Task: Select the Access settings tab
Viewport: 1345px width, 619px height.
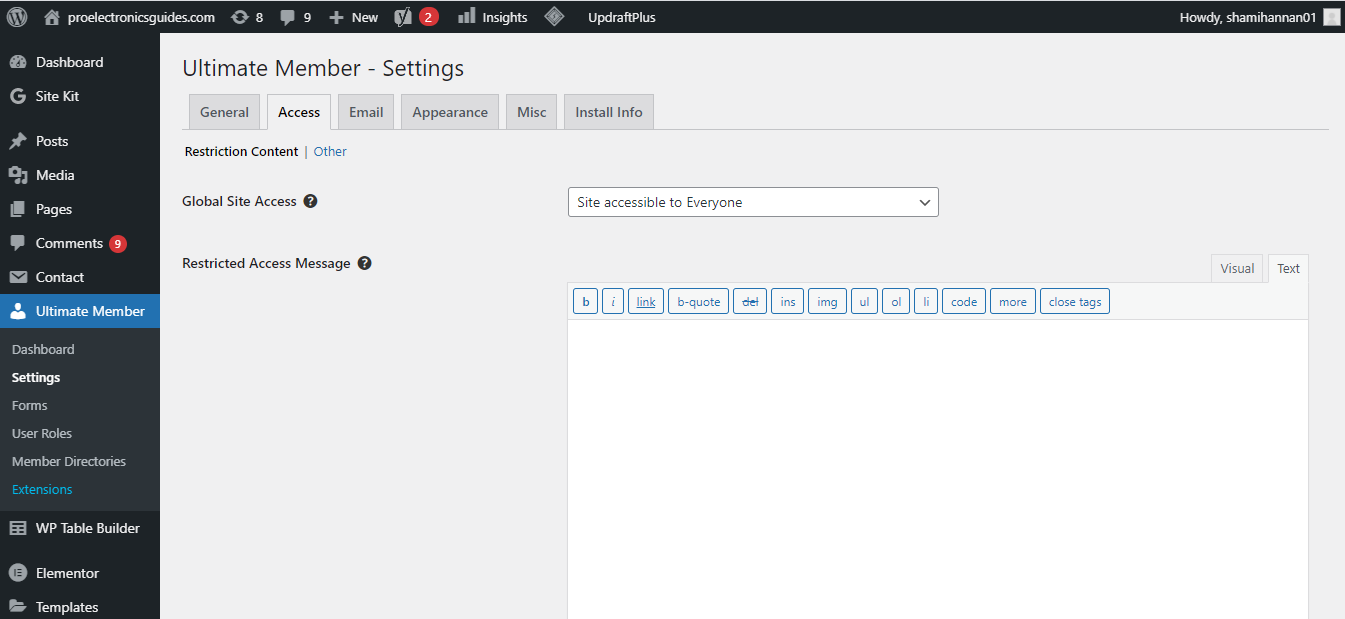Action: 299,112
